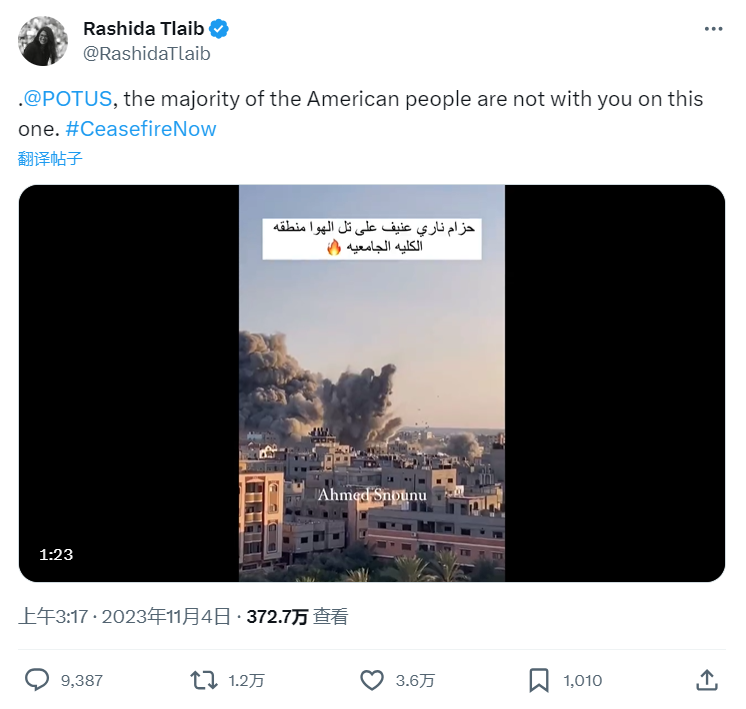Click the share upload icon
746x709 pixels.
point(706,680)
